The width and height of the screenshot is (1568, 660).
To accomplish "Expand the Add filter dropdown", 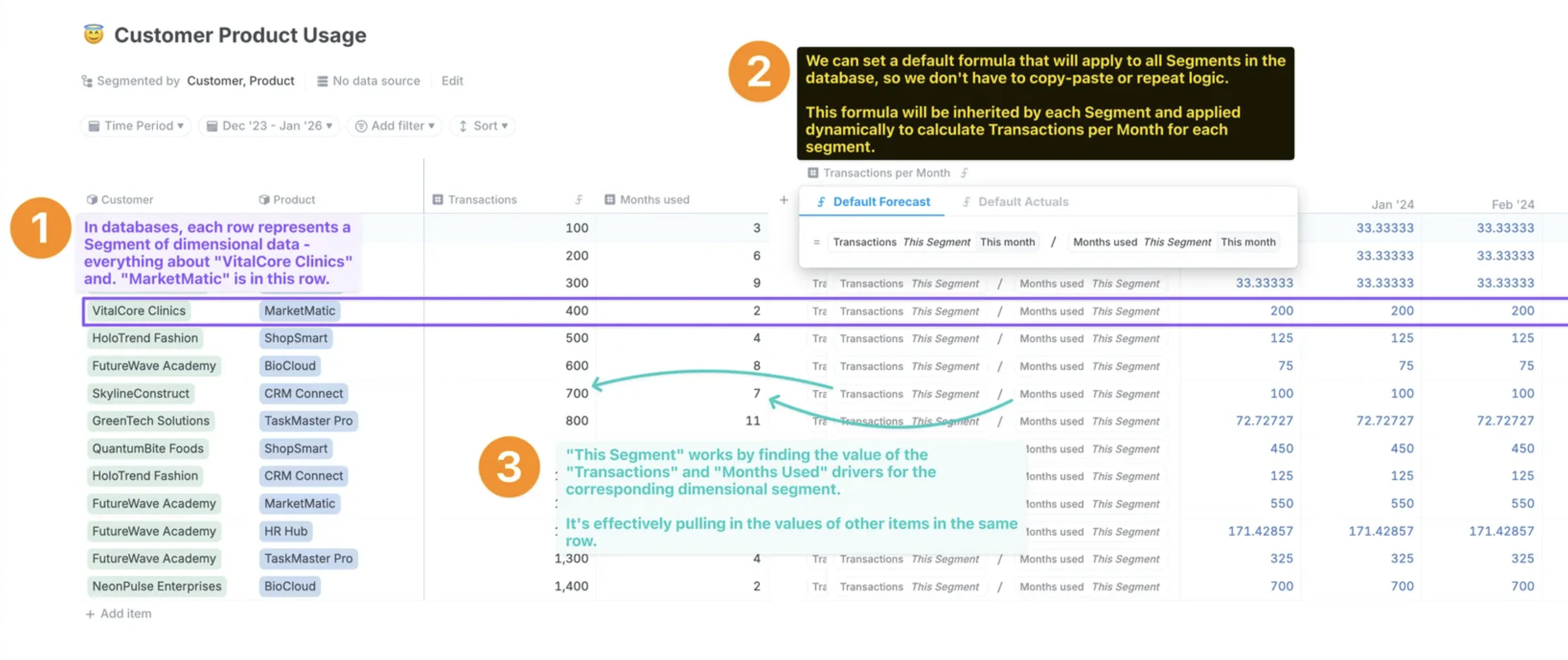I will pyautogui.click(x=394, y=126).
